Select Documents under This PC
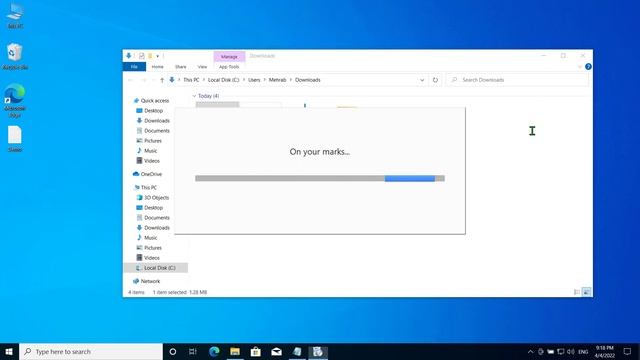This screenshot has width=640, height=360. (153, 218)
